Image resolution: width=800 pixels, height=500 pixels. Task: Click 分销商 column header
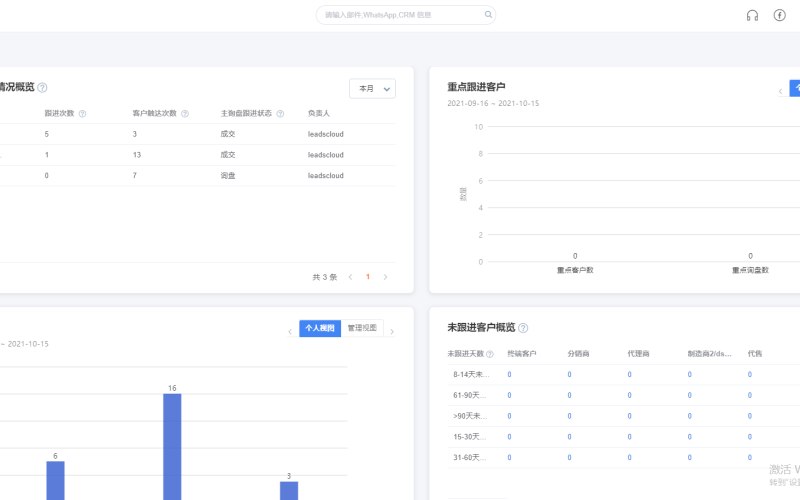coord(578,354)
